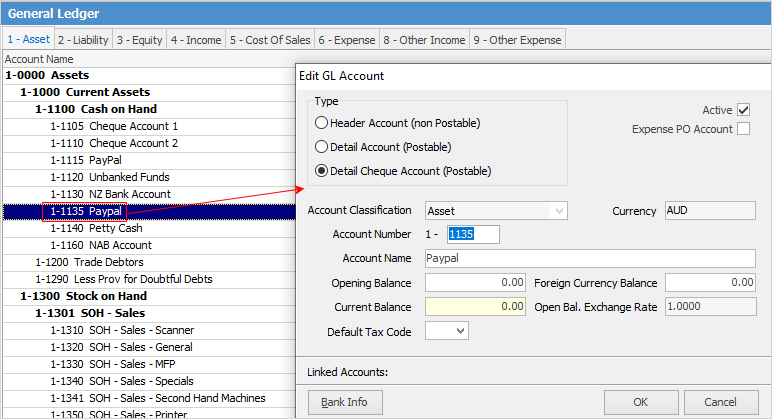Click the Currency field showing AUD
Image resolution: width=772 pixels, height=419 pixels.
pyautogui.click(x=710, y=210)
